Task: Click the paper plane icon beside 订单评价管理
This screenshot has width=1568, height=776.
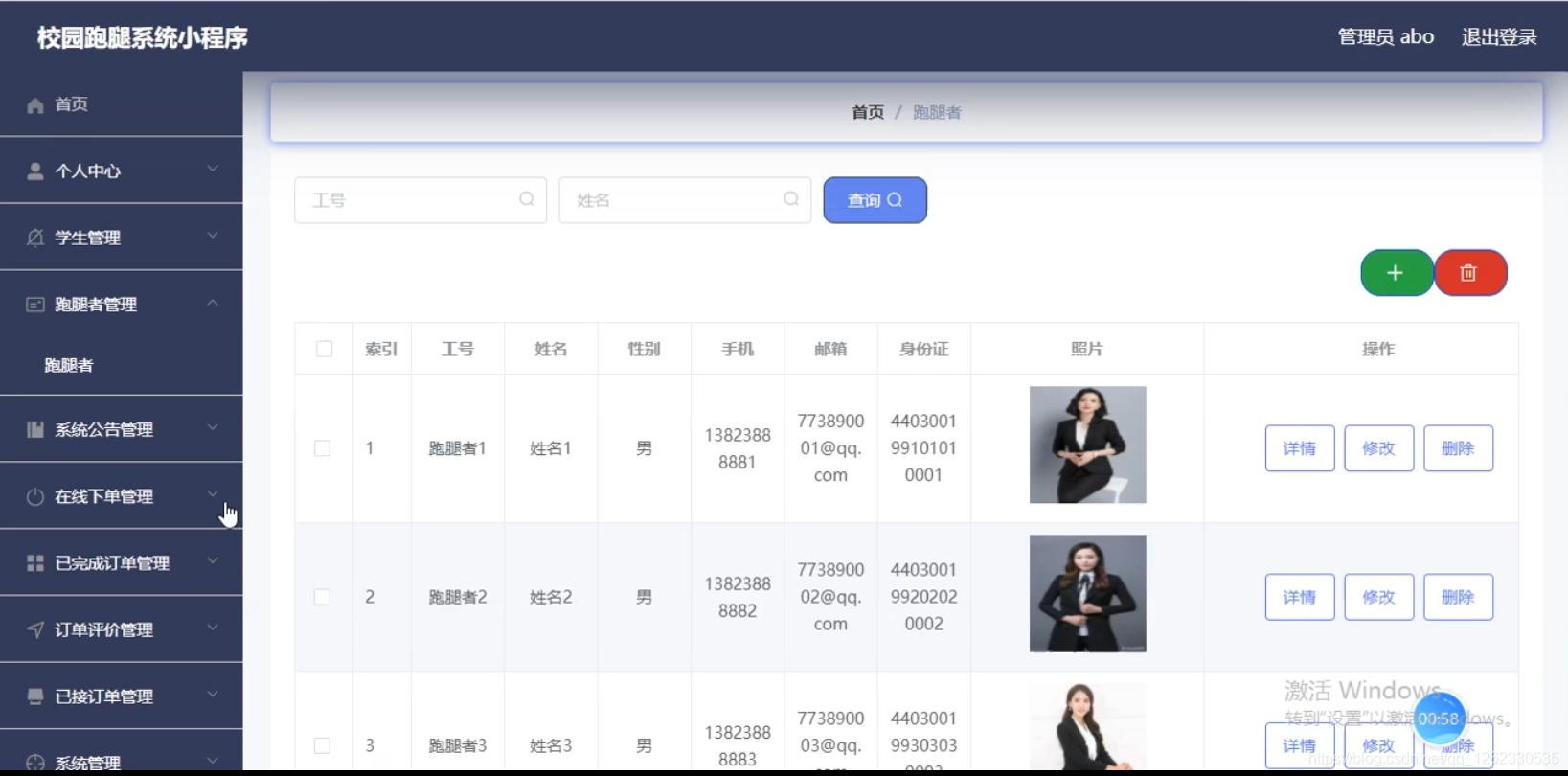Action: 35,629
